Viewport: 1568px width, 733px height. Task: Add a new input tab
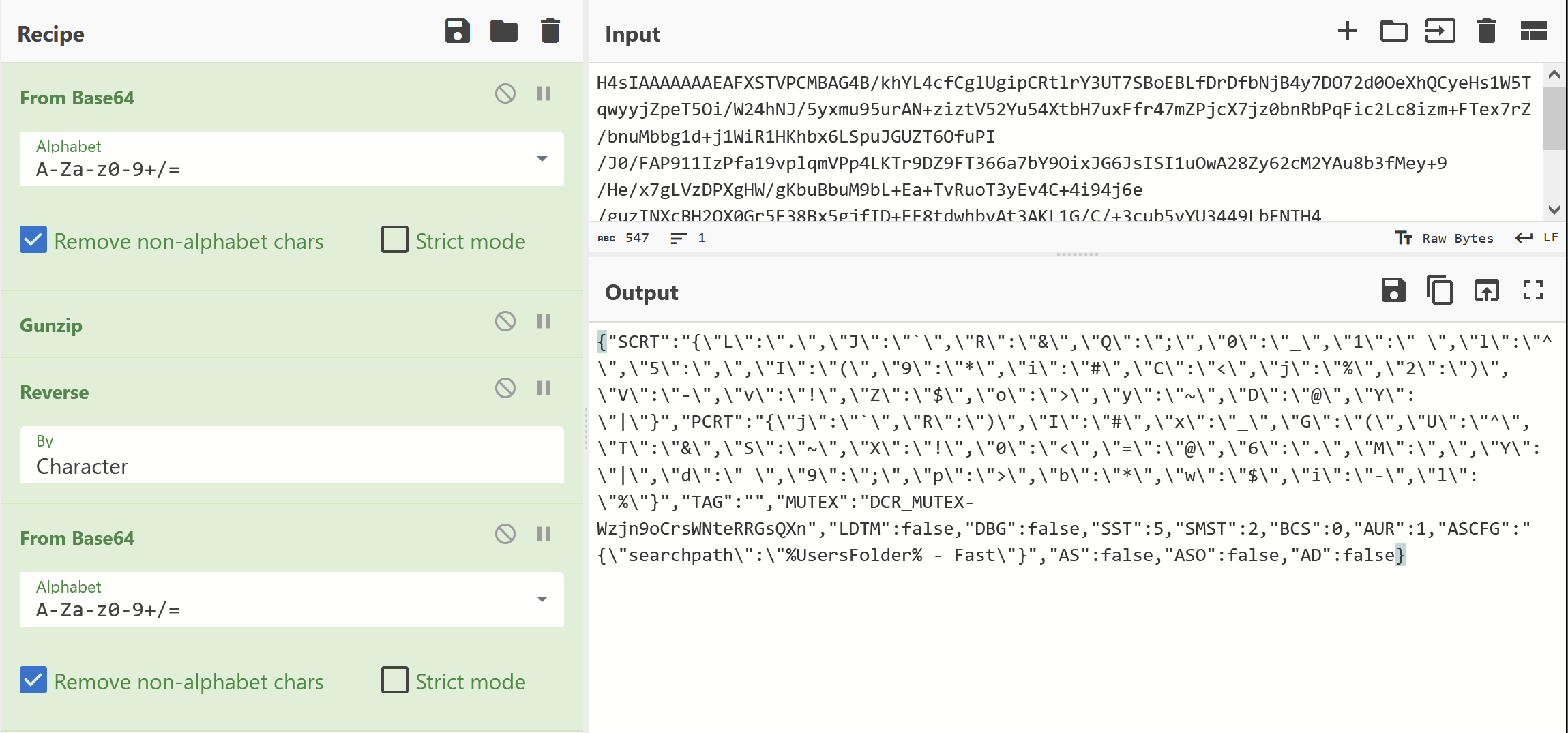(x=1347, y=31)
